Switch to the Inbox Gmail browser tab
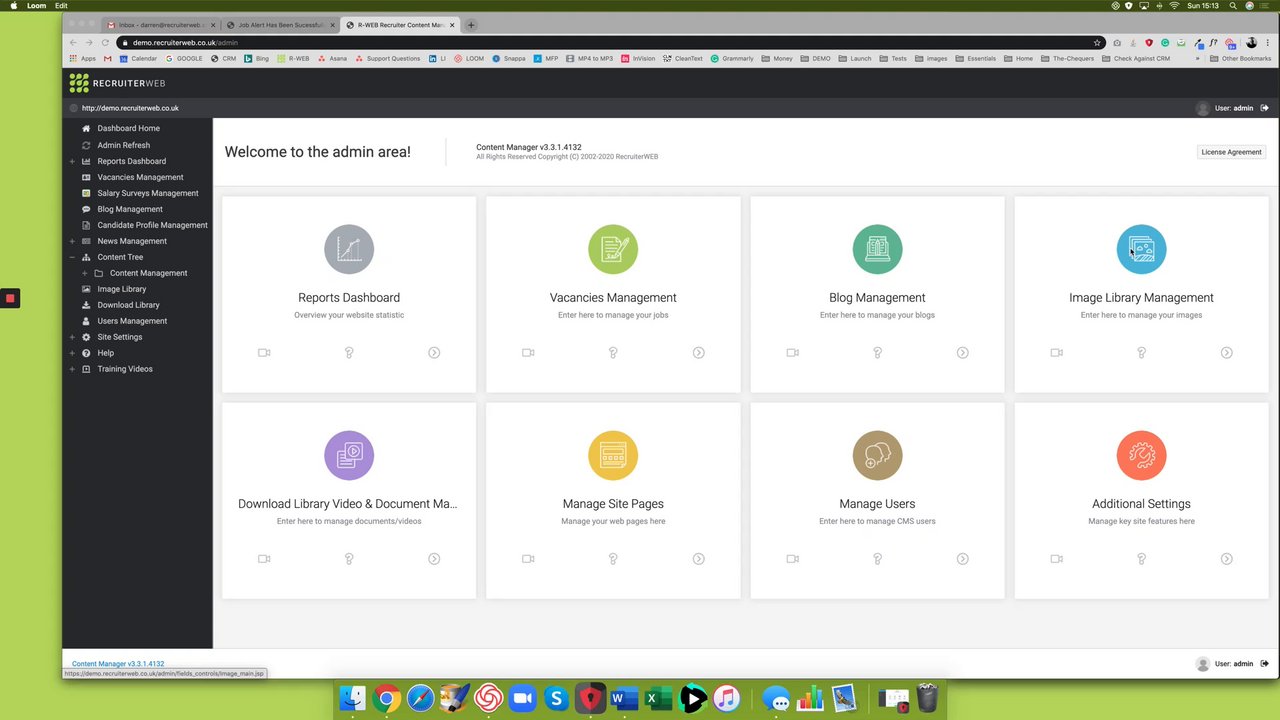This screenshot has width=1280, height=720. click(162, 25)
